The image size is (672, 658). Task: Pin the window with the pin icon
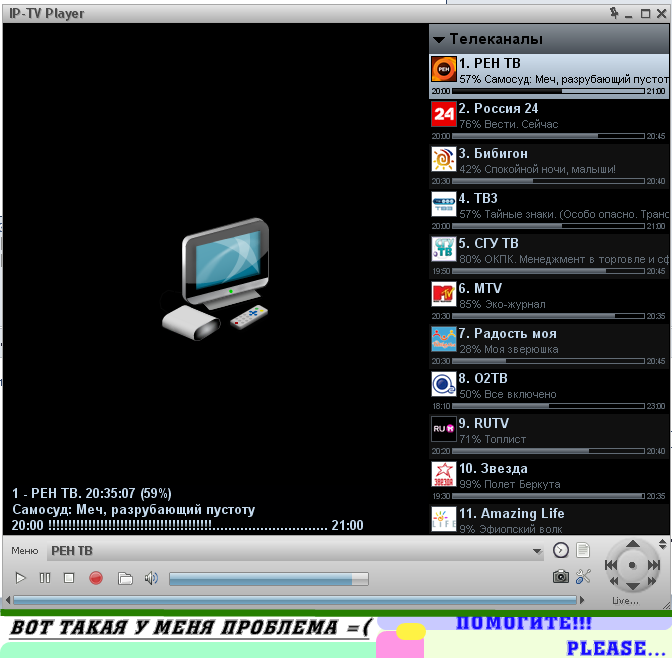(x=614, y=13)
